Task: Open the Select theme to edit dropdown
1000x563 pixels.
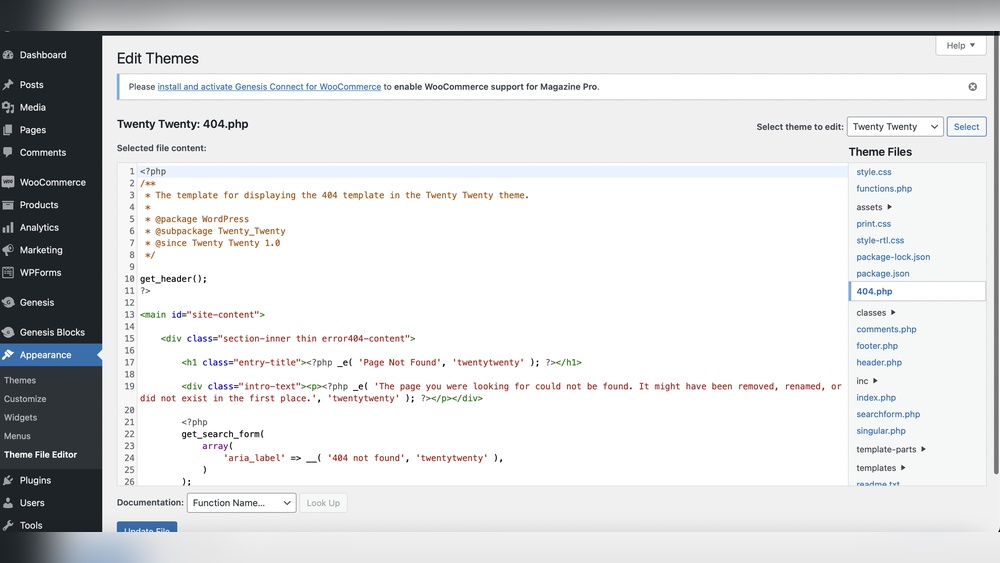Action: (895, 126)
